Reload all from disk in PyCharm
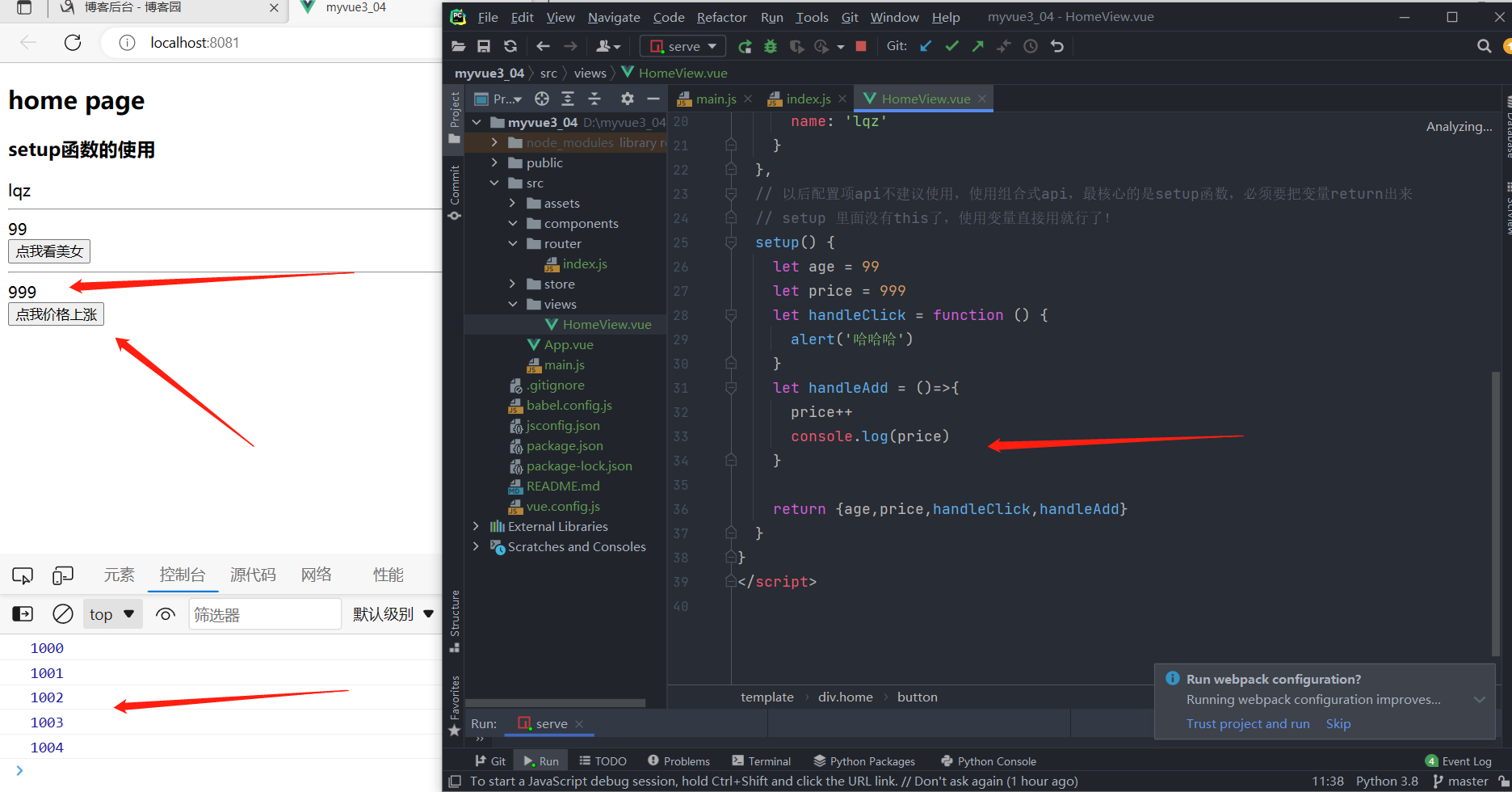 tap(510, 46)
